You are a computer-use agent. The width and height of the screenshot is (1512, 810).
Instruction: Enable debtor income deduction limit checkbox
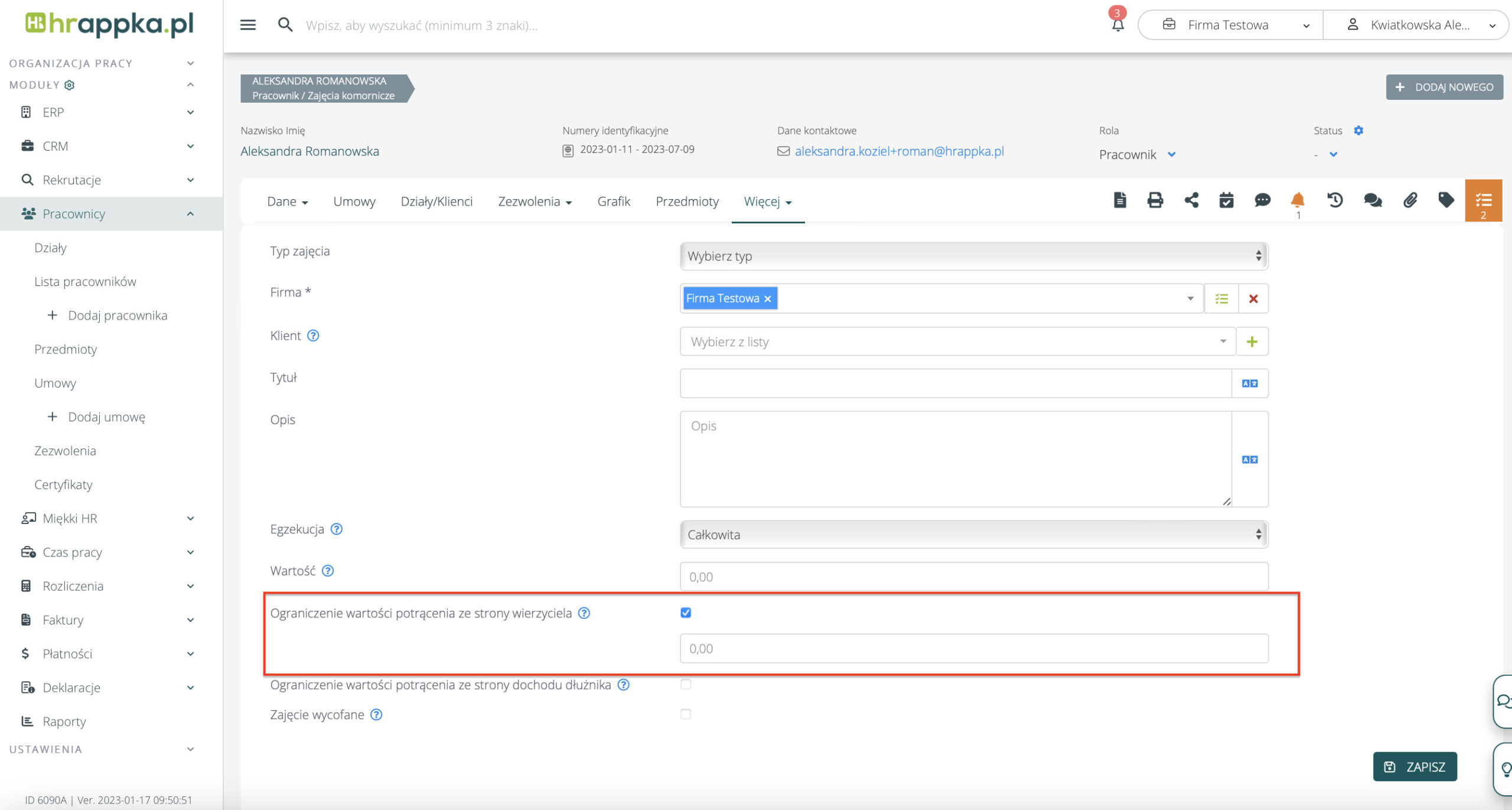pos(686,684)
